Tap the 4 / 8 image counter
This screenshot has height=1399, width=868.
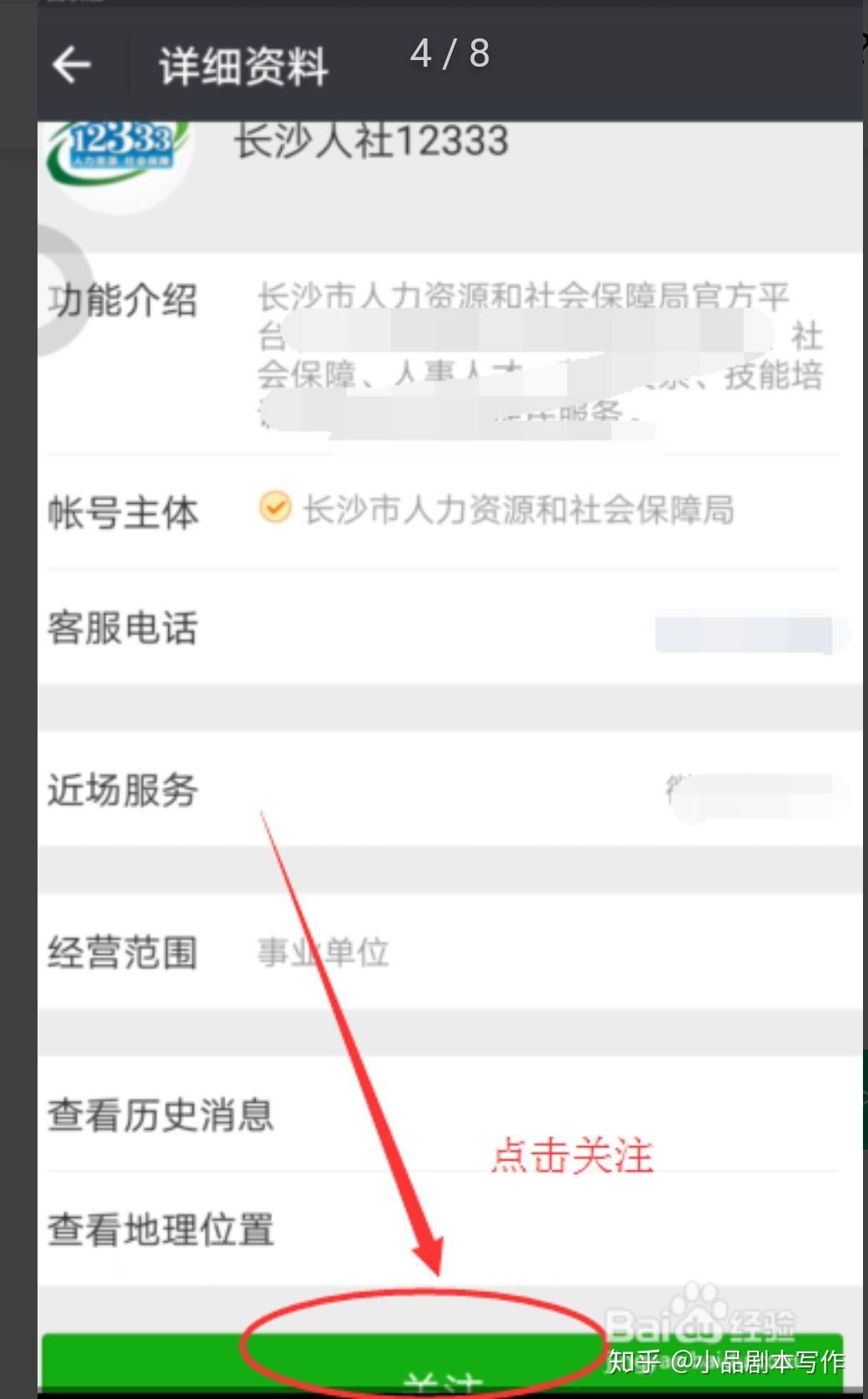449,54
